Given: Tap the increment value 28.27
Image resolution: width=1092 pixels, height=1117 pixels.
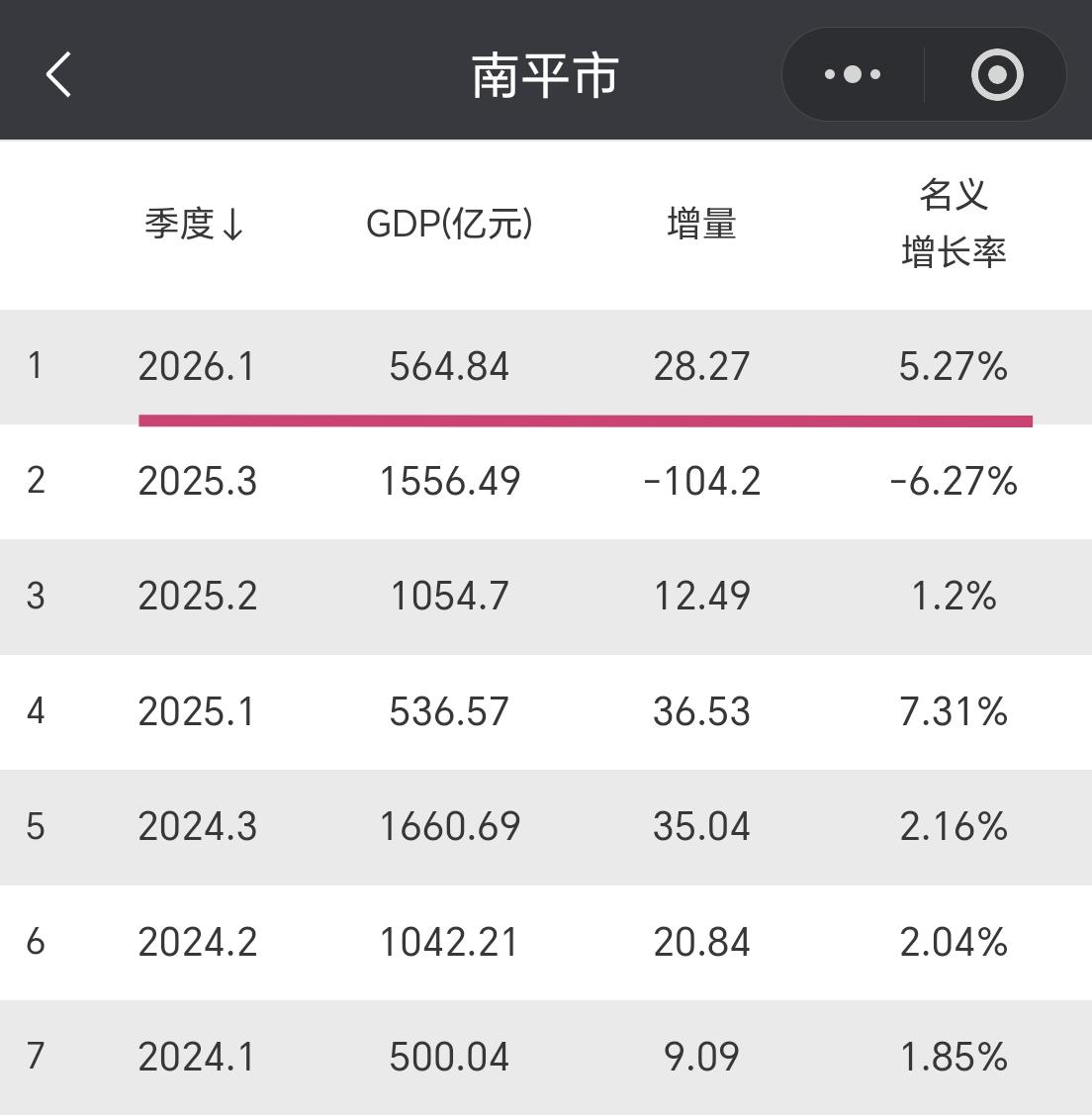Looking at the screenshot, I should 700,367.
